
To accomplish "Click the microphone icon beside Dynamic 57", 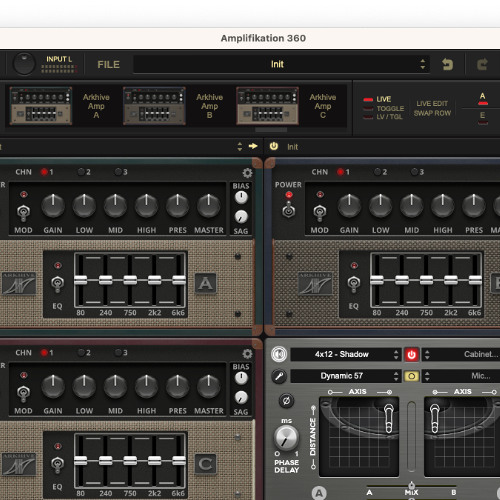I will (x=279, y=376).
